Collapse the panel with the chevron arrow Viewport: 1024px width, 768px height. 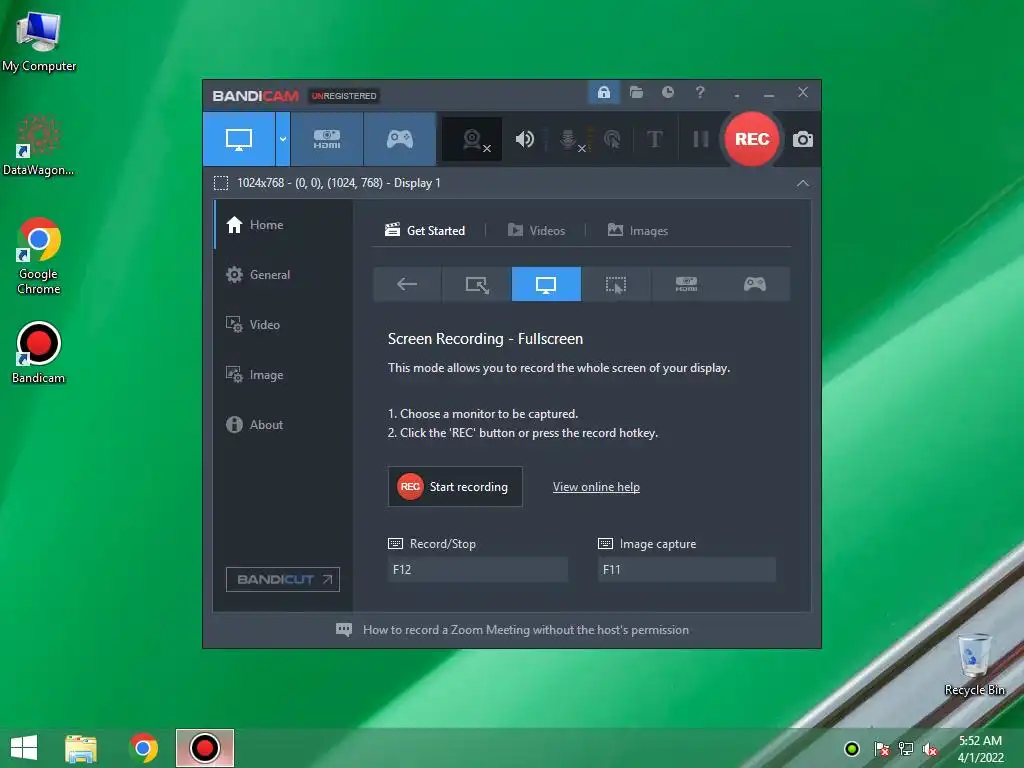click(x=803, y=184)
